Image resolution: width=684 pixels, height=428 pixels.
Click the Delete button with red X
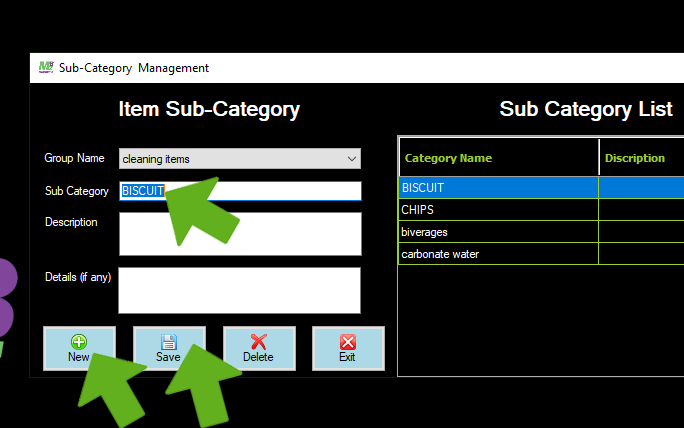[258, 348]
